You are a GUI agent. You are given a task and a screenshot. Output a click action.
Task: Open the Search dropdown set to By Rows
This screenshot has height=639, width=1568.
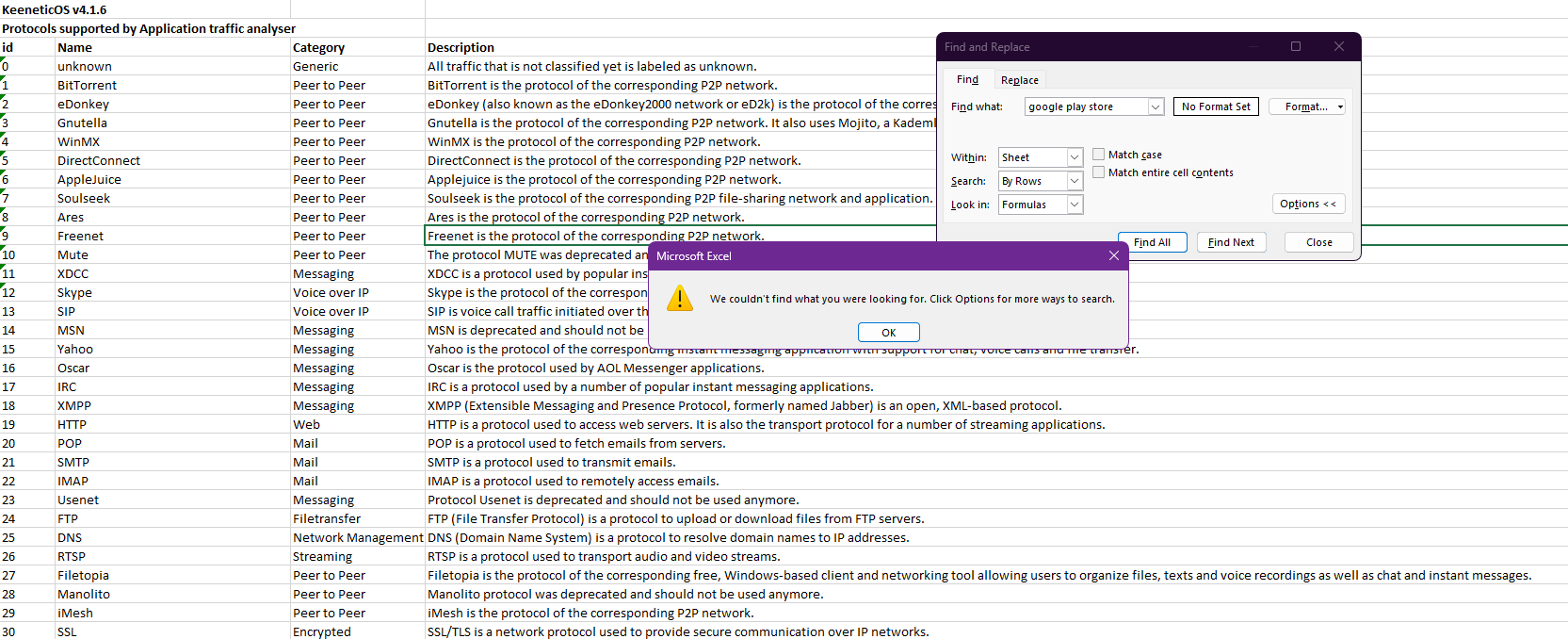[x=1075, y=181]
